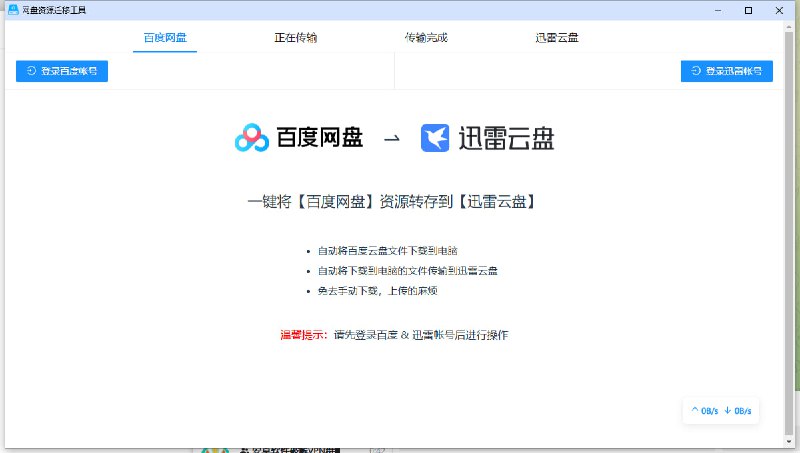Click the bullet 自动将百度云盘文件下载到电脑
This screenshot has width=800, height=453.
387,250
